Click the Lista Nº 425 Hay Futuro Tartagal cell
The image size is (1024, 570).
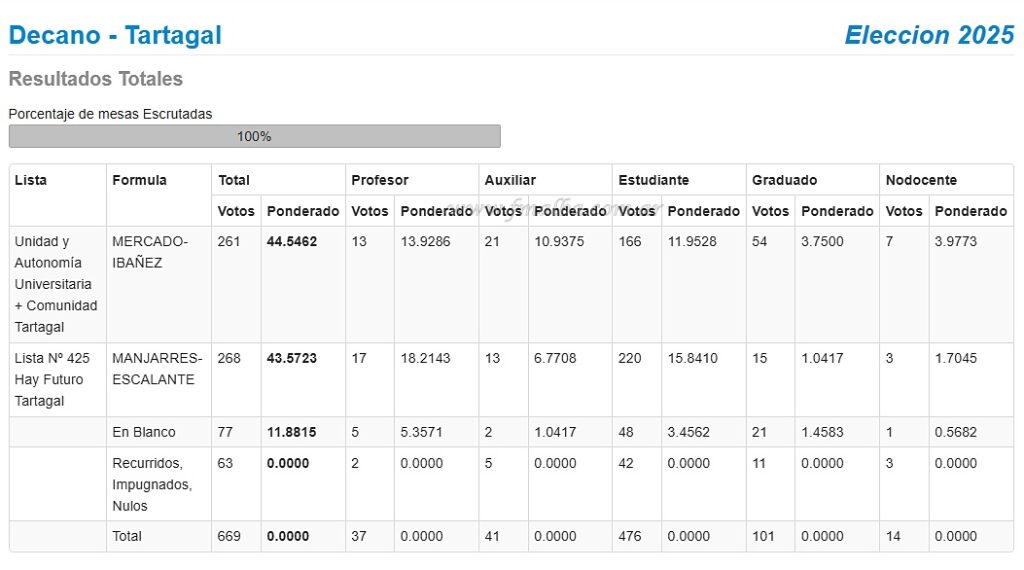coord(52,379)
